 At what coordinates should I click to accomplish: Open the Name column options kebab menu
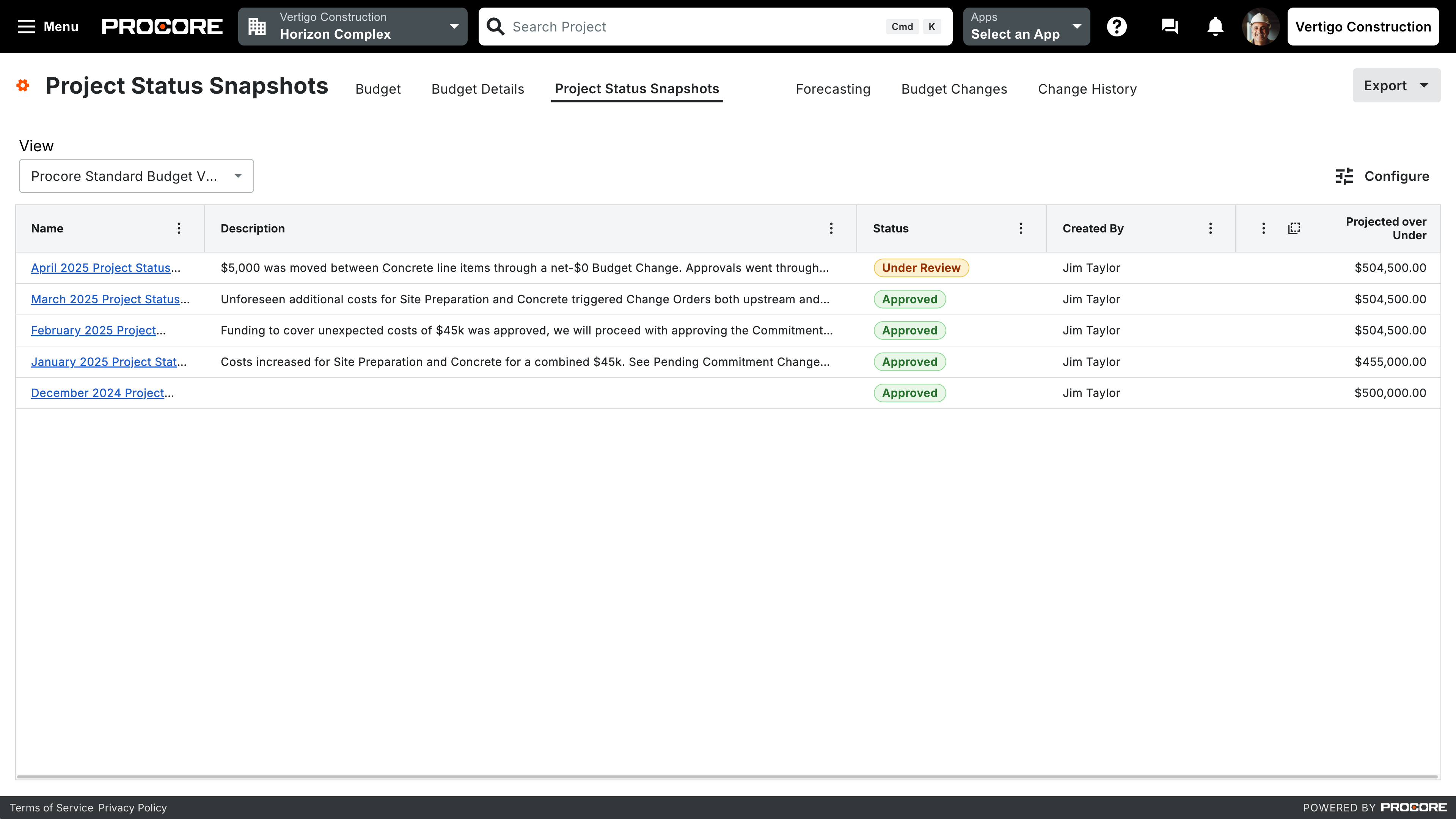pyautogui.click(x=179, y=228)
